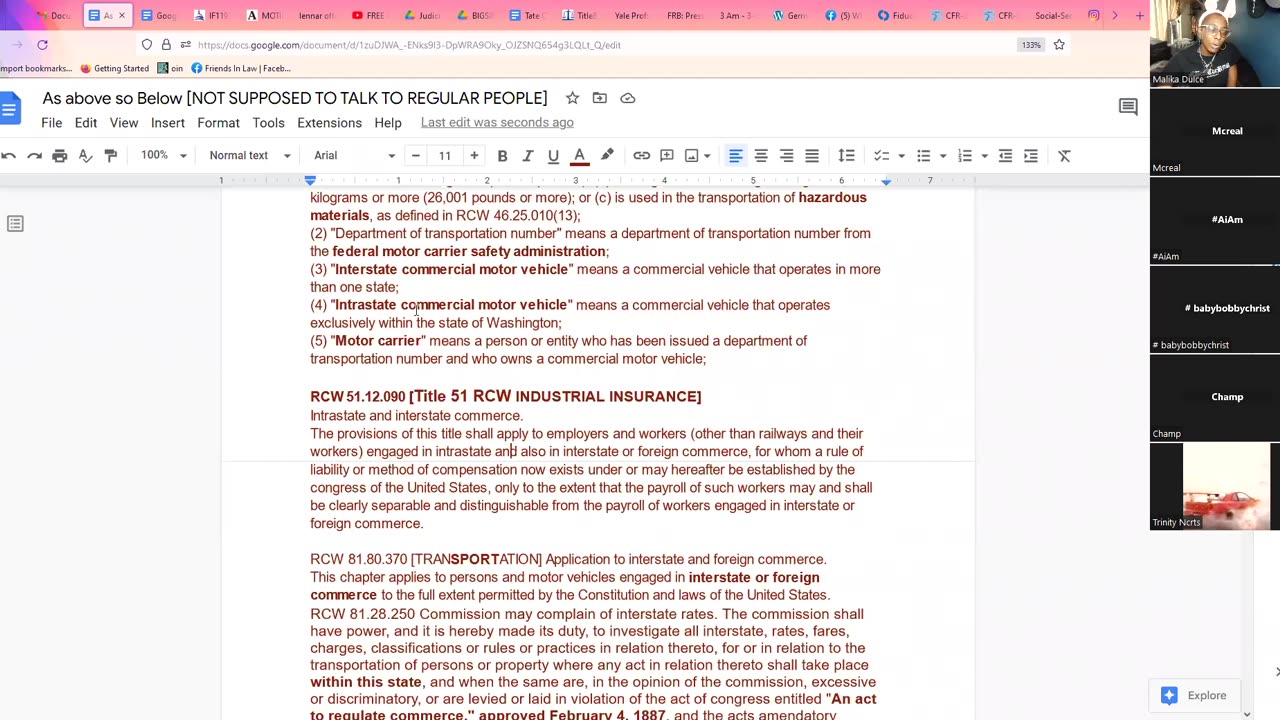
Task: Toggle the checklist
Action: click(881, 155)
